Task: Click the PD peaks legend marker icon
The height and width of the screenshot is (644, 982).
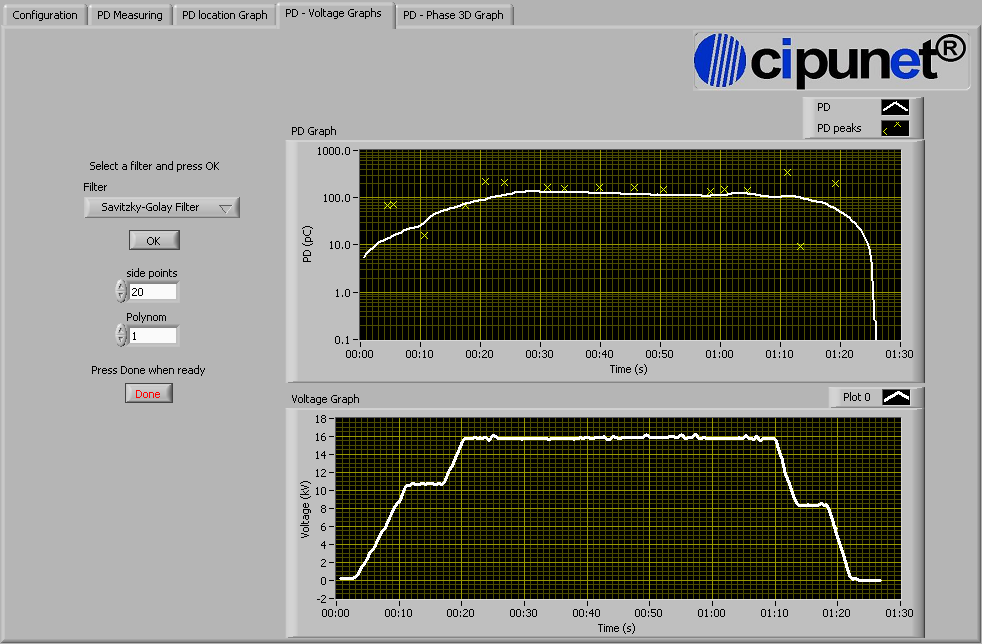Action: click(x=895, y=128)
